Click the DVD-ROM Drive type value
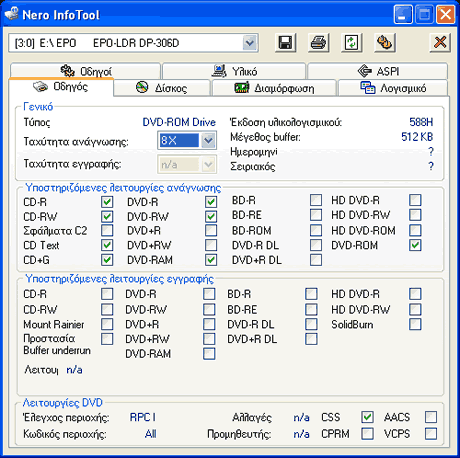Image resolution: width=460 pixels, height=458 pixels. pos(179,122)
